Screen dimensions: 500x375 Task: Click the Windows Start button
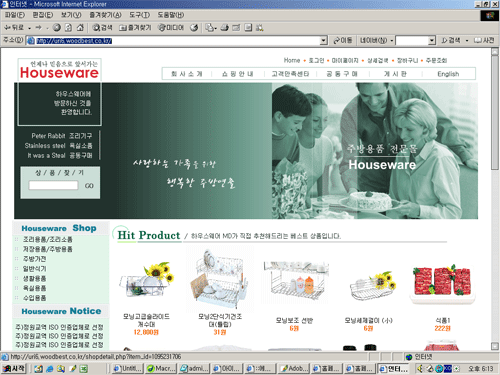[14, 369]
